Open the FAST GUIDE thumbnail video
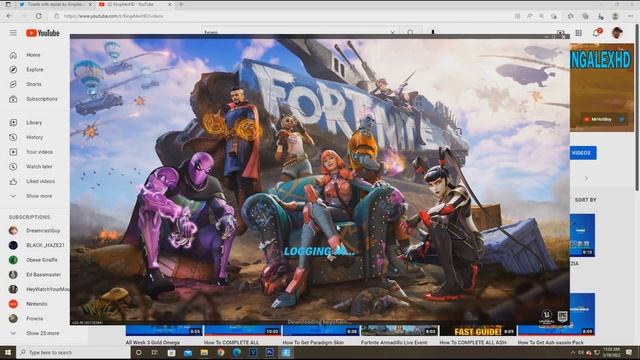 [x=478, y=331]
